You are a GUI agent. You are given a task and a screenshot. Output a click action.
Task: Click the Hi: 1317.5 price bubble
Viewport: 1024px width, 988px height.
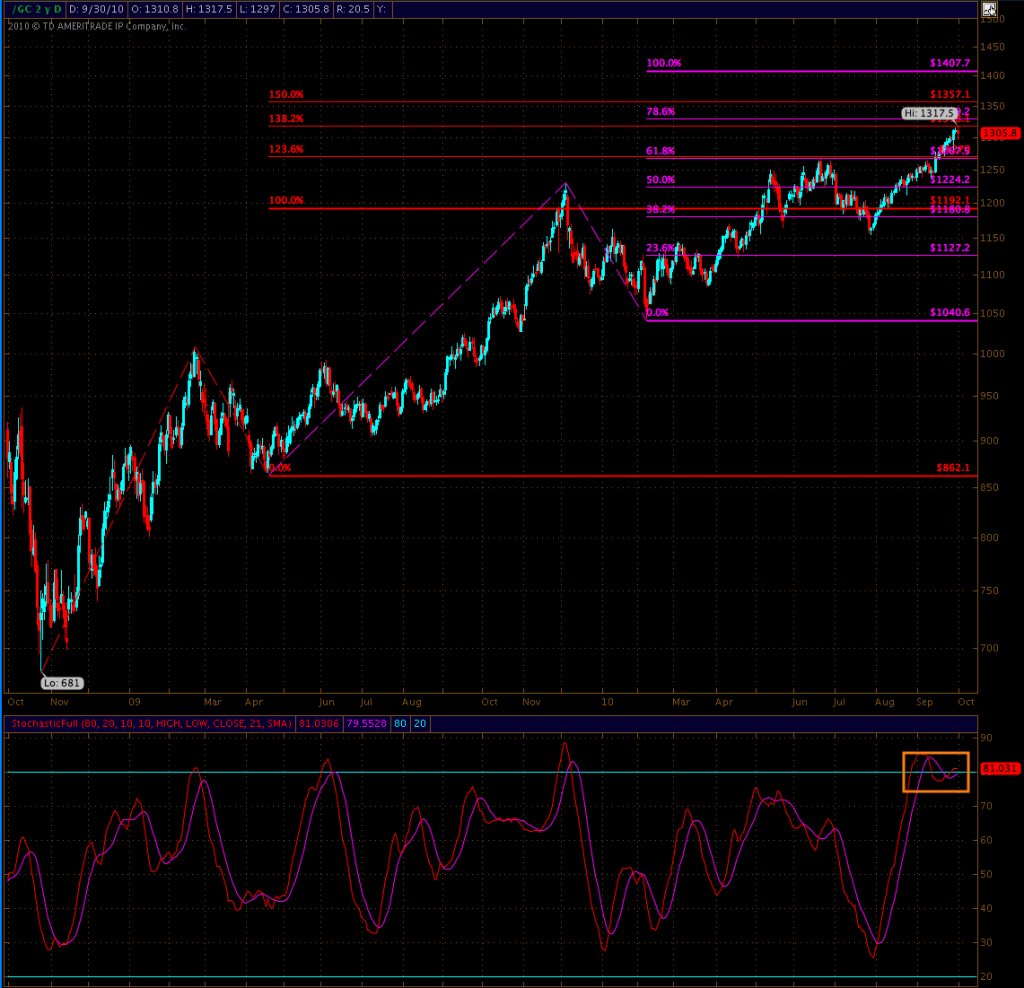point(930,113)
